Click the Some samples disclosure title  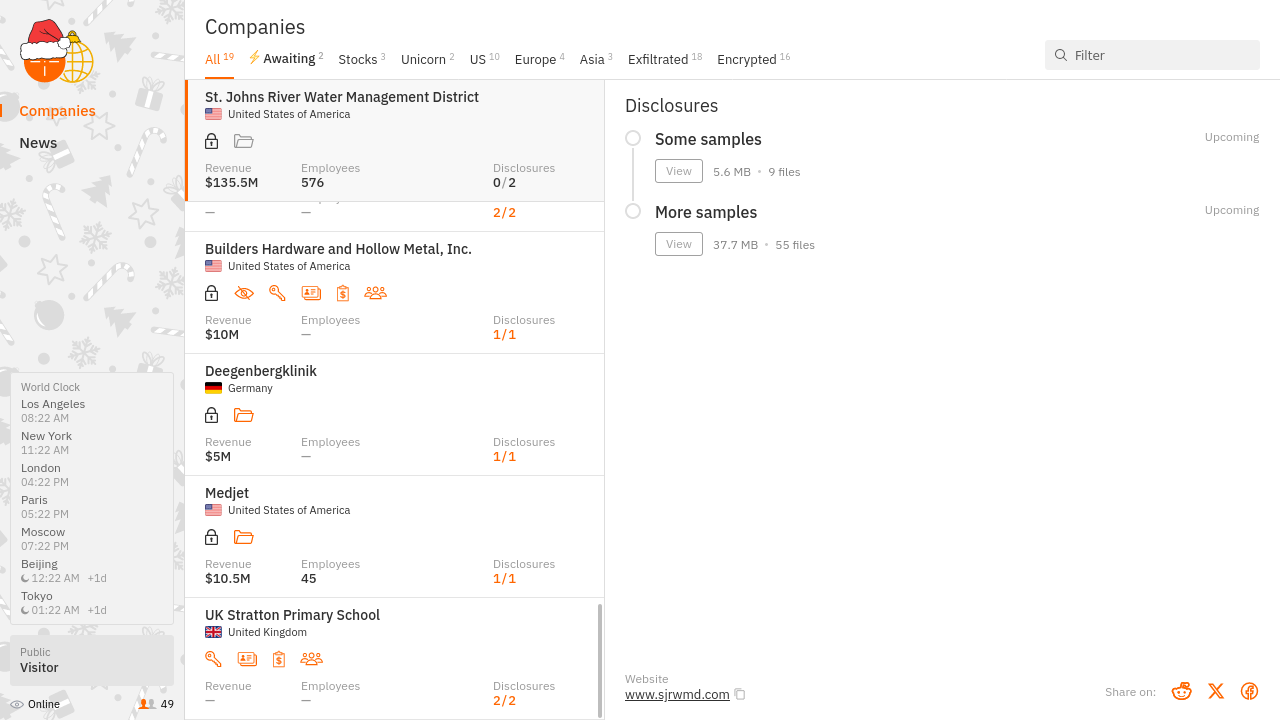click(x=708, y=139)
